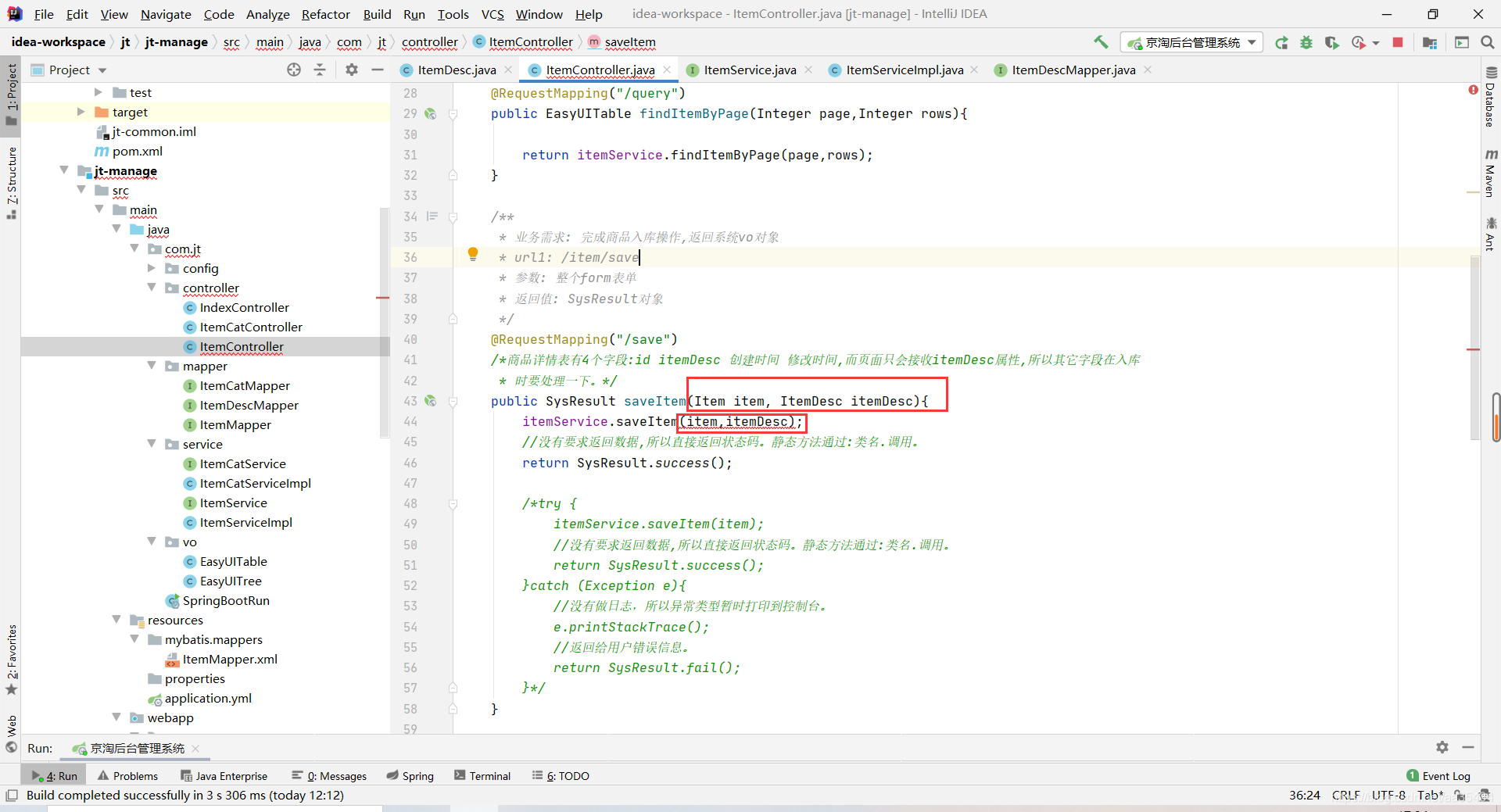Select application.yml file
Image resolution: width=1501 pixels, height=812 pixels.
coord(208,698)
